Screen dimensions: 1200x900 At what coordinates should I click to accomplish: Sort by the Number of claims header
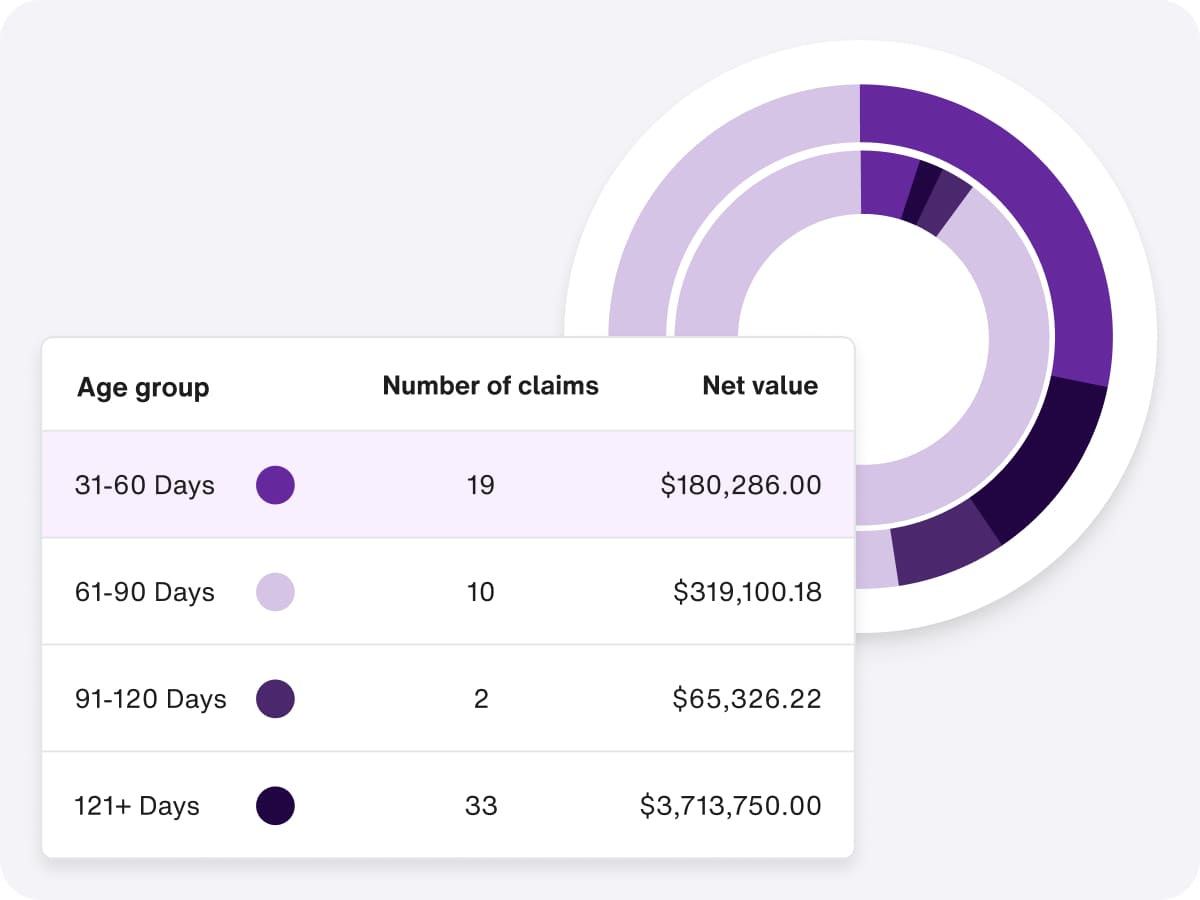coord(490,385)
